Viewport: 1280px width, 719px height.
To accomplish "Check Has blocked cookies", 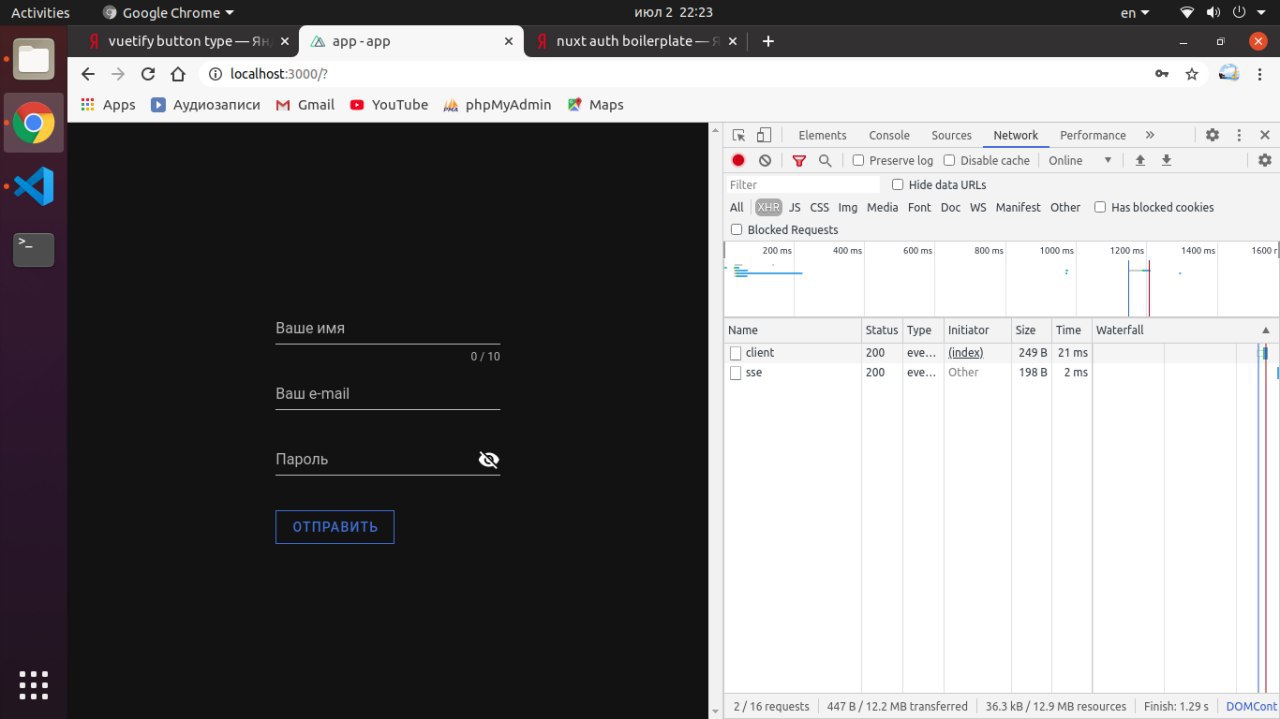I will click(1100, 207).
